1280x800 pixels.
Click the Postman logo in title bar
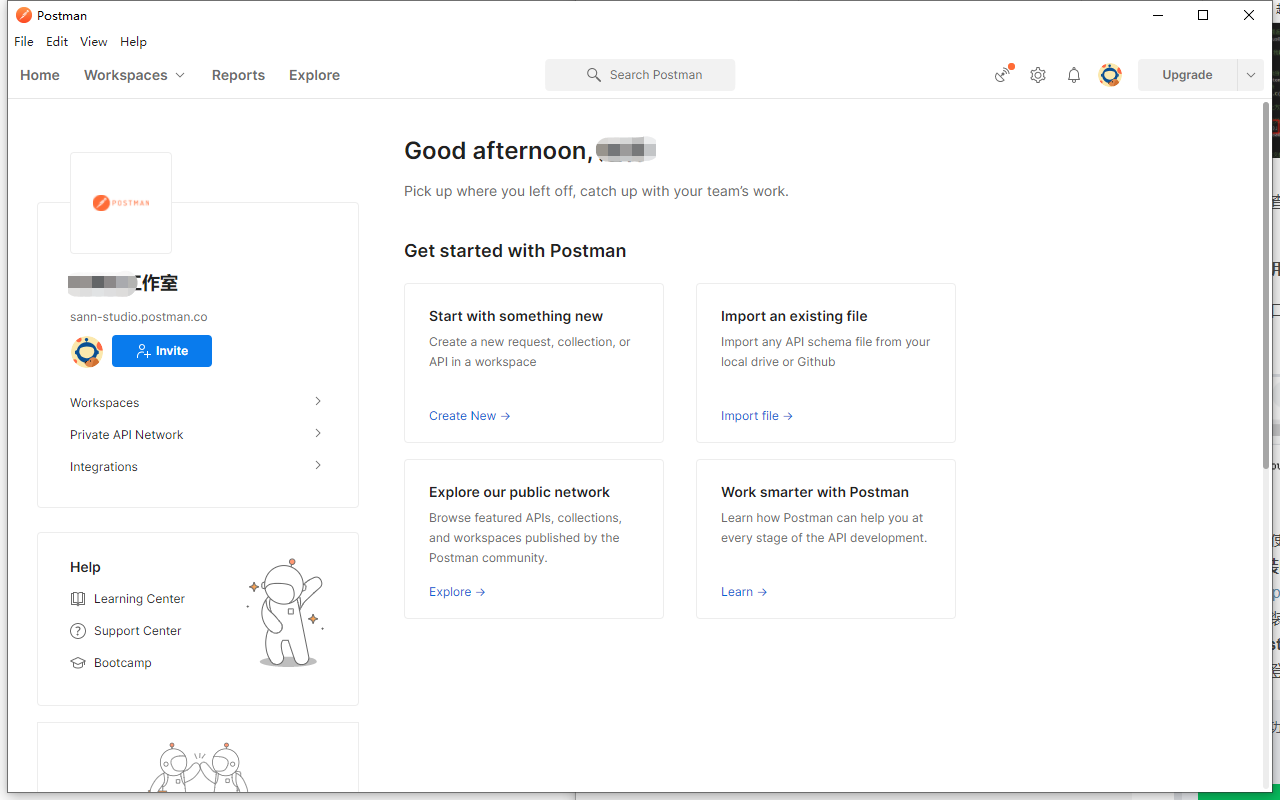24,15
